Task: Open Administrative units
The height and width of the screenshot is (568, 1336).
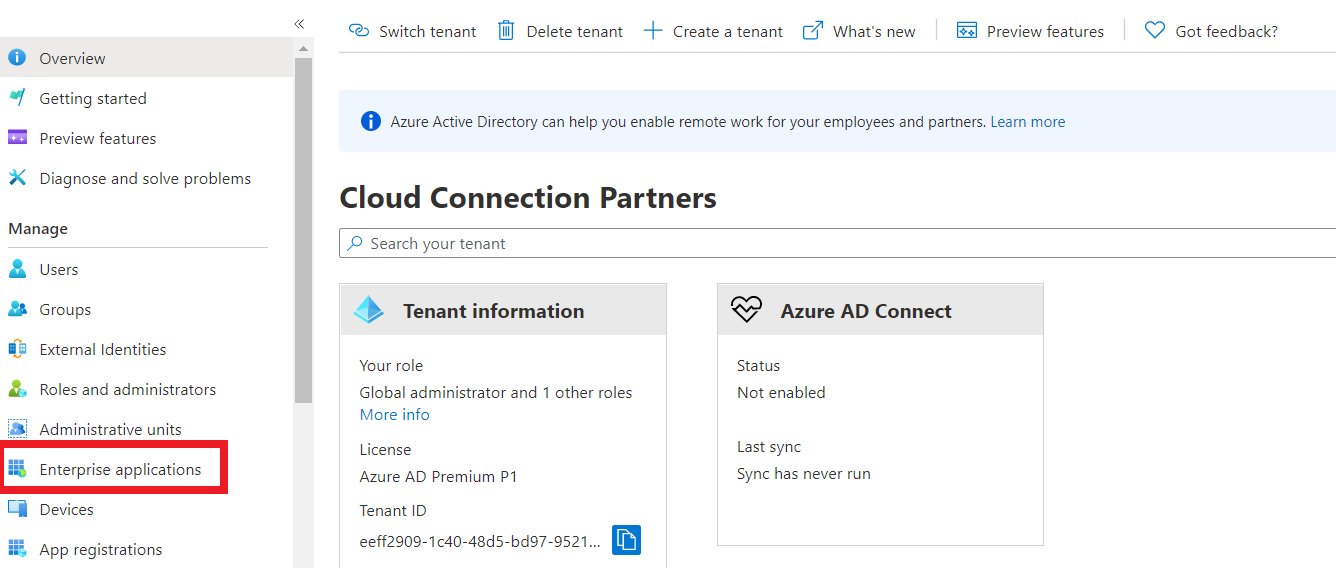Action: (111, 429)
